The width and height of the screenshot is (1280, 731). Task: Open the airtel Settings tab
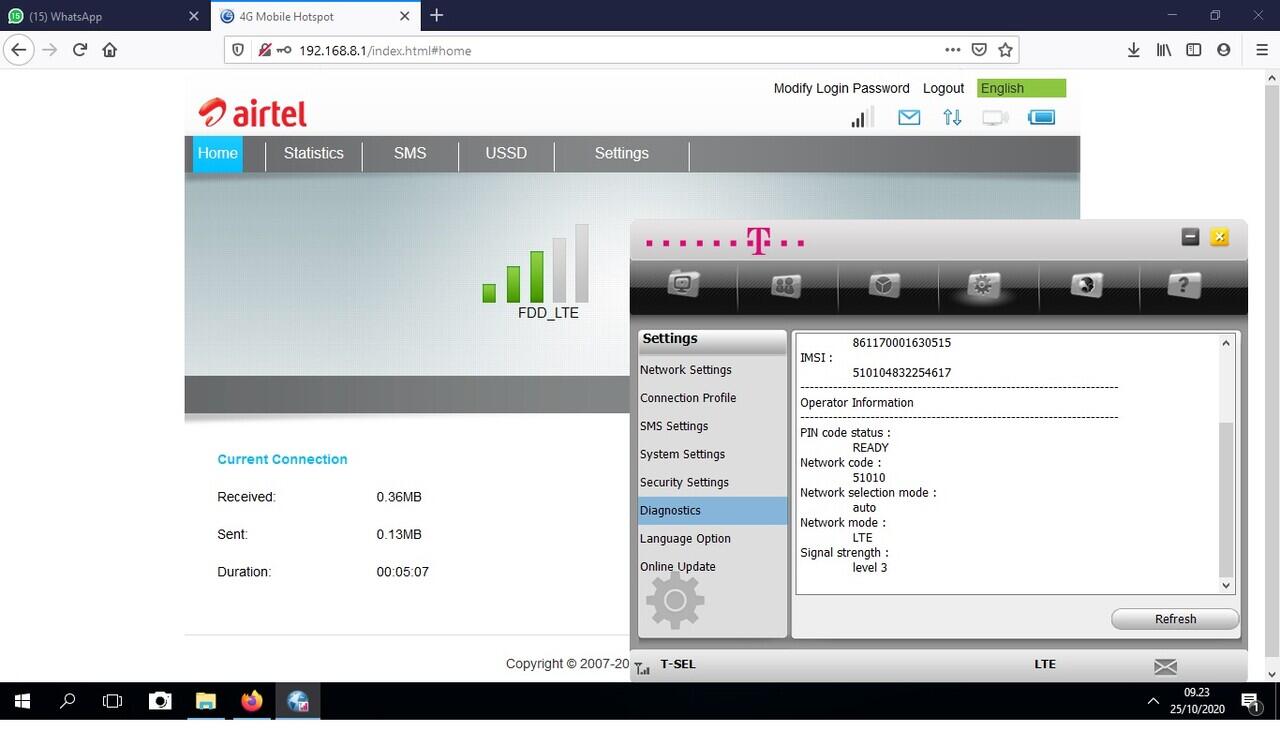pos(621,153)
